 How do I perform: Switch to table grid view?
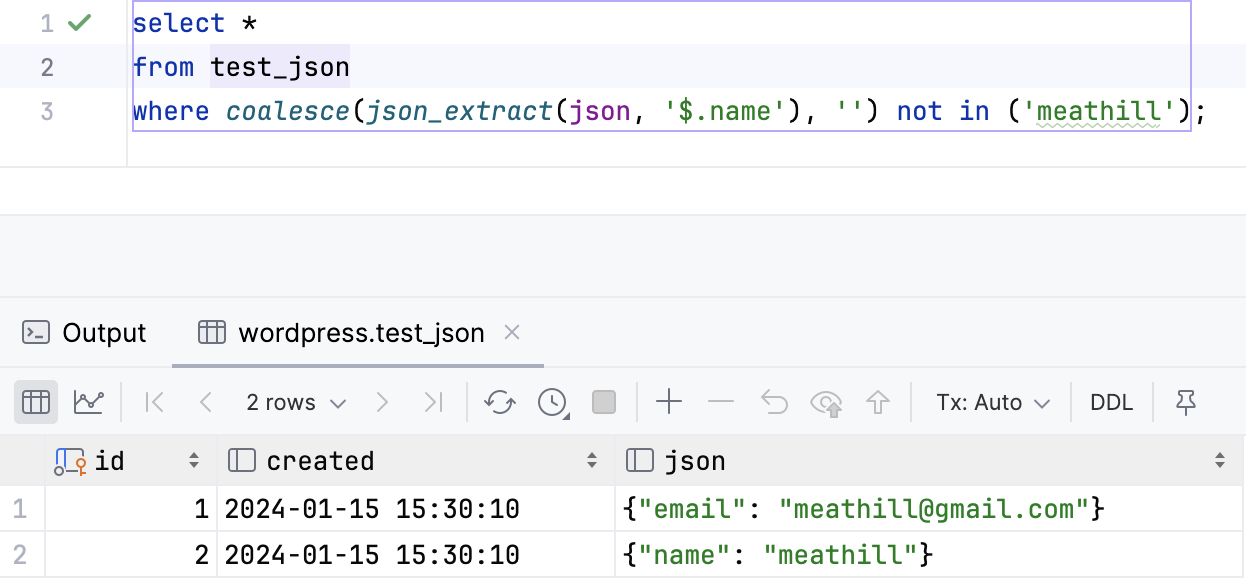tap(36, 403)
